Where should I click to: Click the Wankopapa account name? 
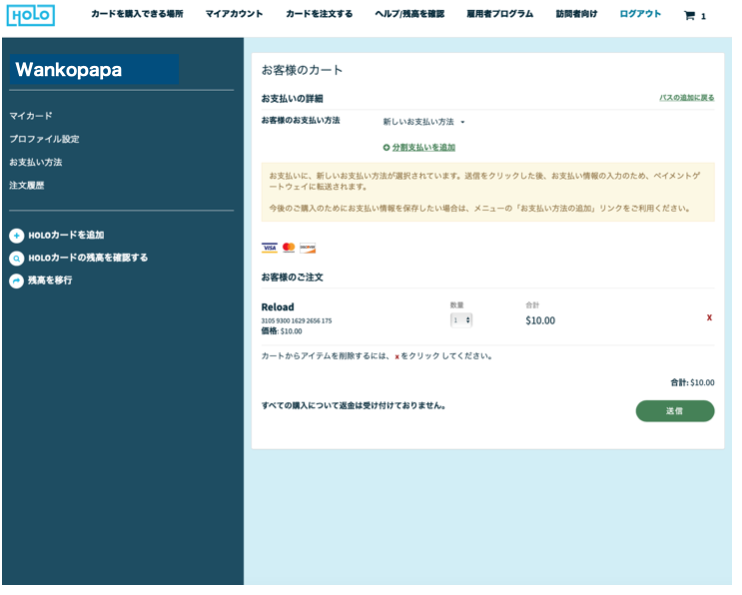(69, 70)
